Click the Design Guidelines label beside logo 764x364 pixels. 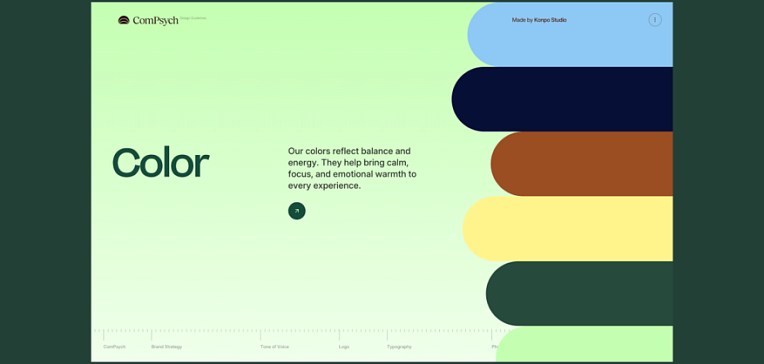193,18
